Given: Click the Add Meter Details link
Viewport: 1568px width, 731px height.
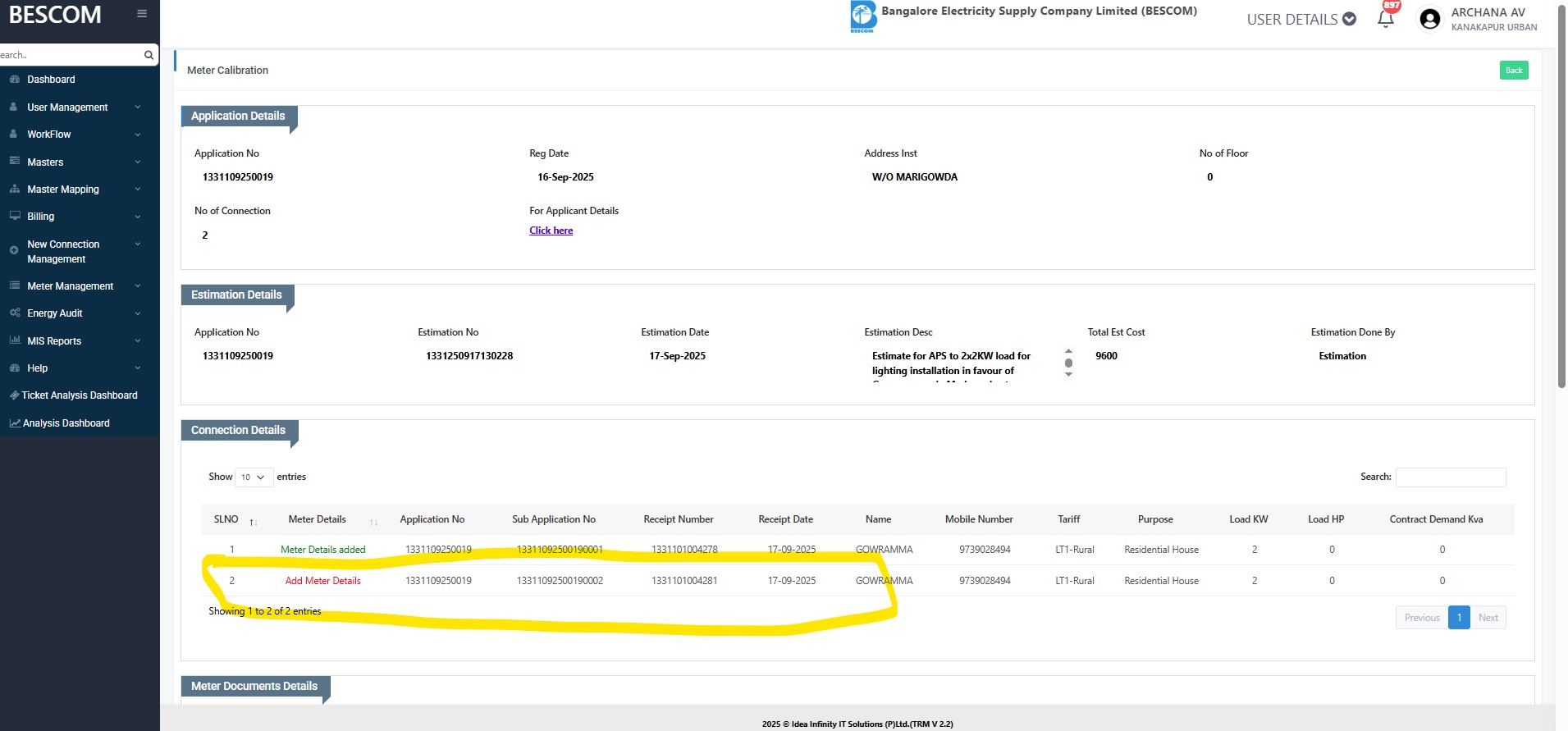Looking at the screenshot, I should click(322, 581).
